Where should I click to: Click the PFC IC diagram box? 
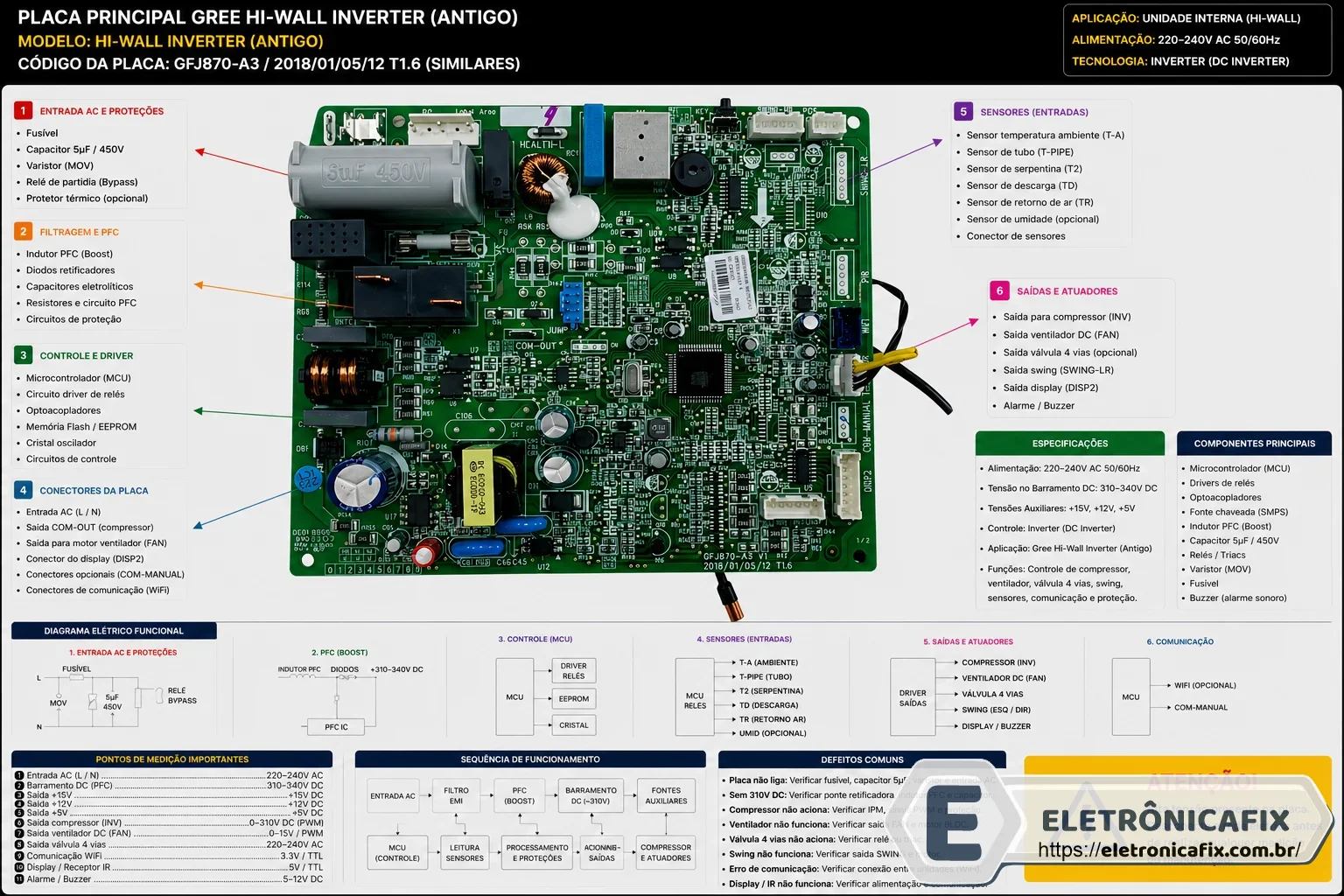[336, 727]
